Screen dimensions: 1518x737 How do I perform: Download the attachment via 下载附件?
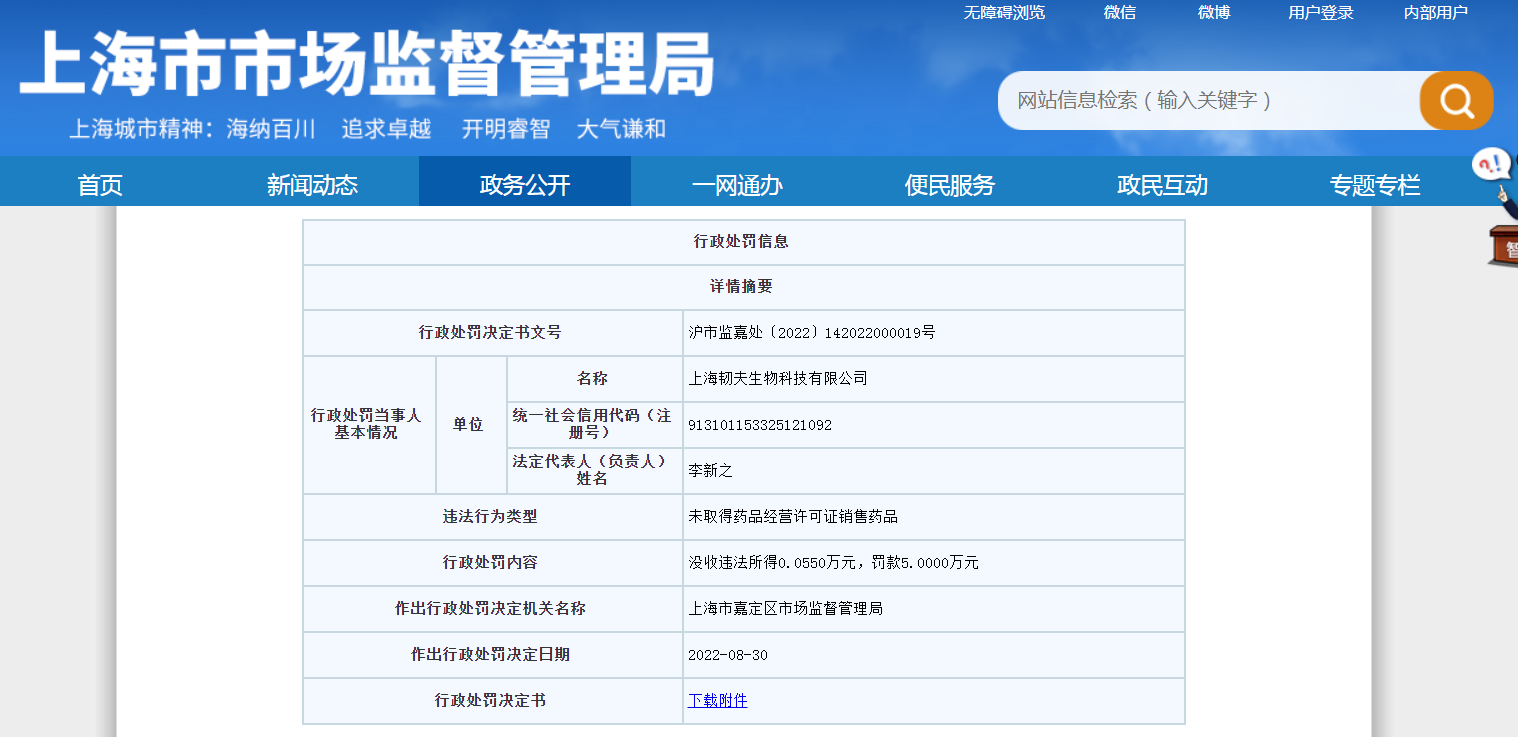point(717,701)
